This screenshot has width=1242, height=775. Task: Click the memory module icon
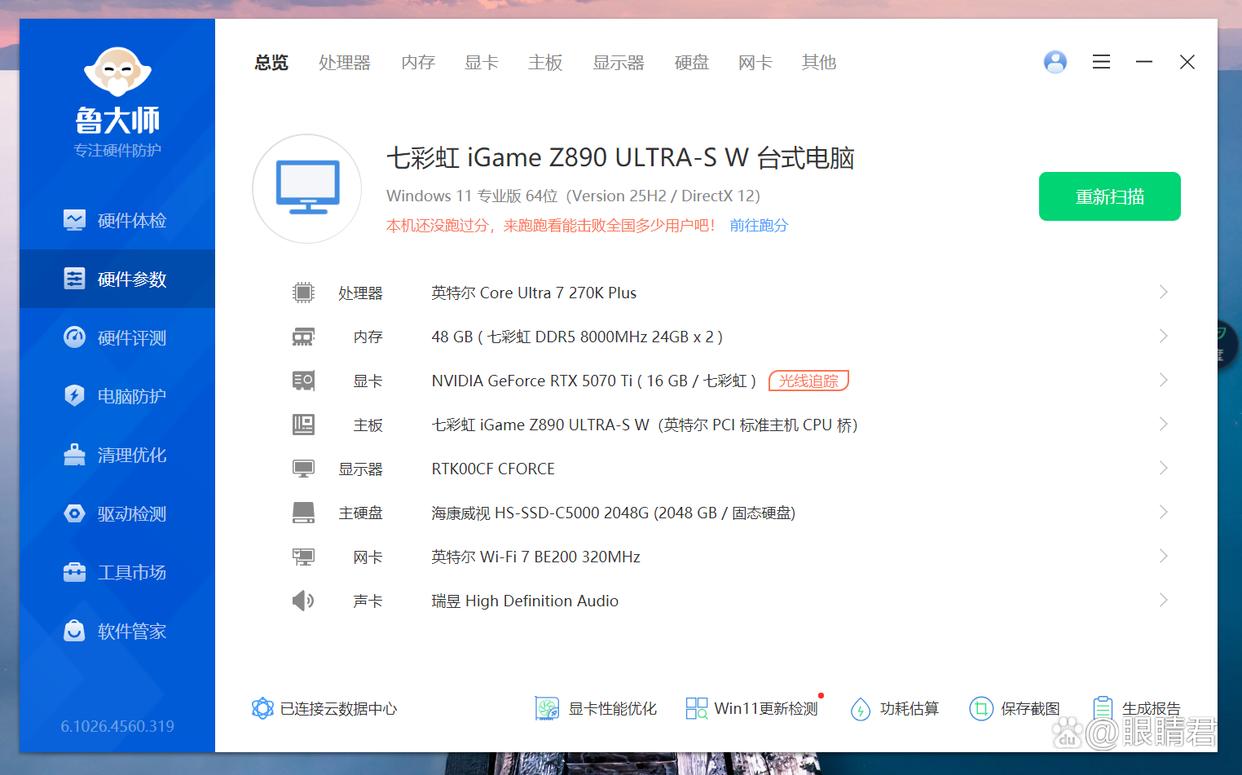(x=303, y=337)
